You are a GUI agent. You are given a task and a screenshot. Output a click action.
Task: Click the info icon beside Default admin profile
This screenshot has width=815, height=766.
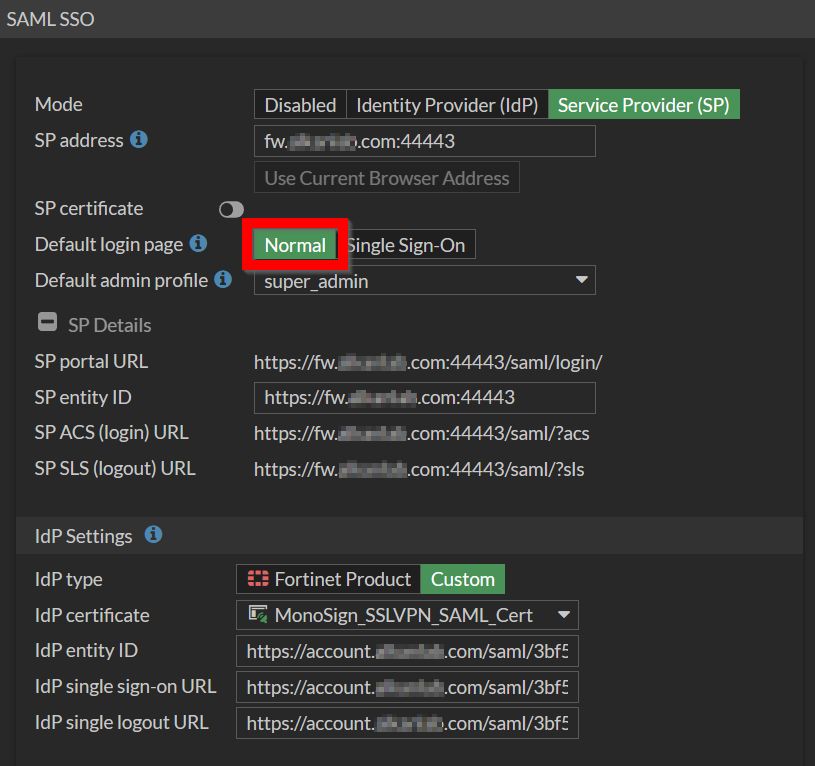[x=223, y=279]
